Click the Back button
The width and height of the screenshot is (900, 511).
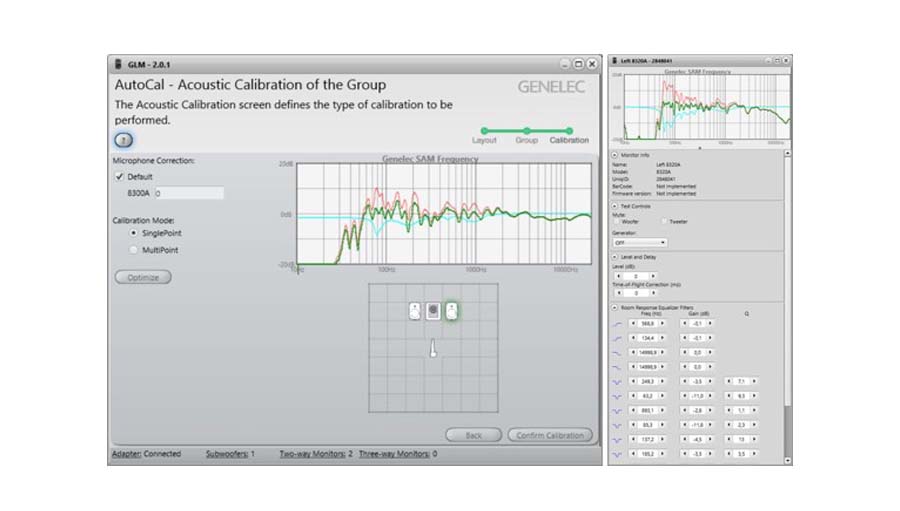(474, 435)
